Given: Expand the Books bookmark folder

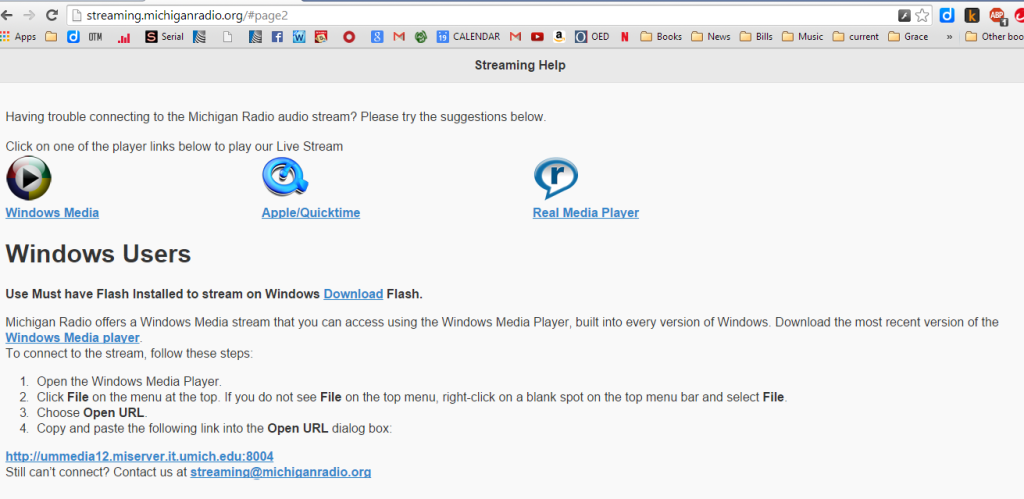Looking at the screenshot, I should click(x=660, y=37).
